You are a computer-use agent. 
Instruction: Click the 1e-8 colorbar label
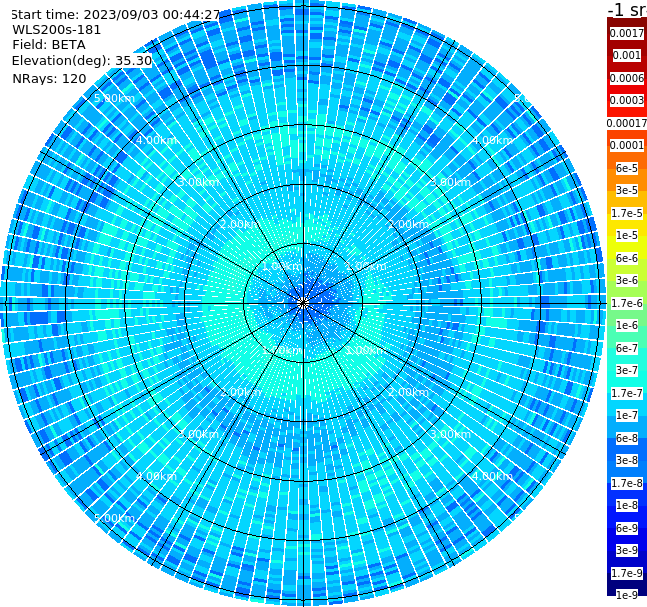[x=627, y=505]
